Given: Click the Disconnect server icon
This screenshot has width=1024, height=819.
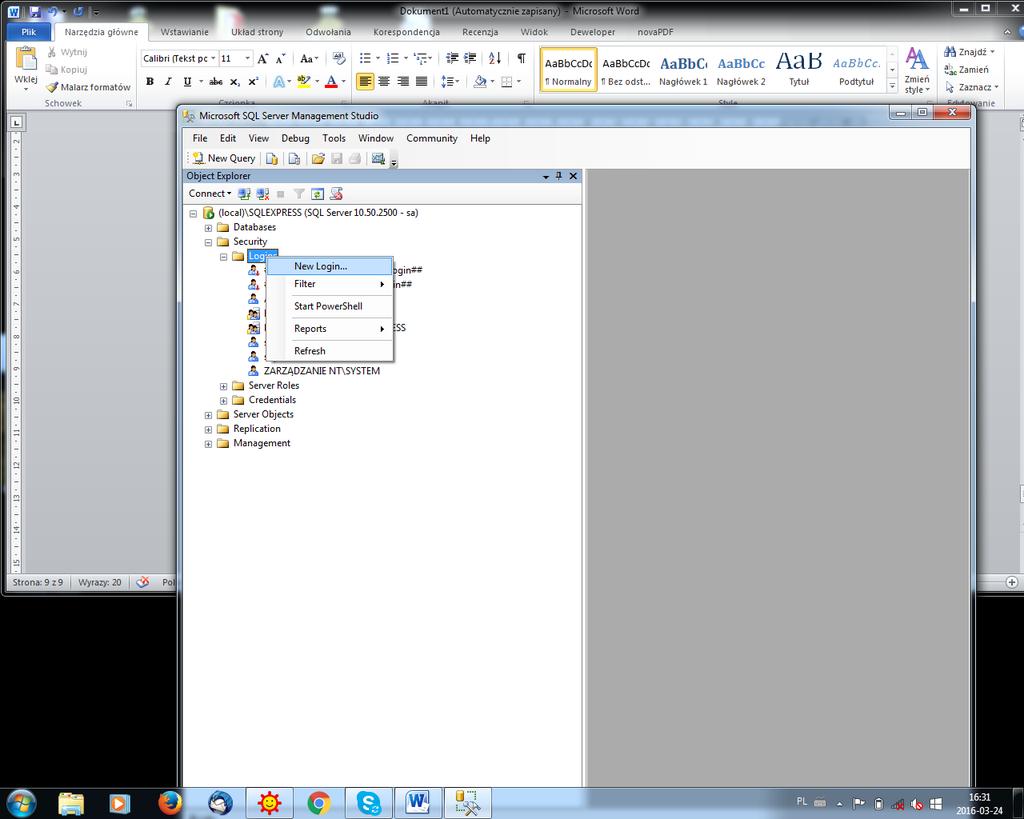Looking at the screenshot, I should [263, 194].
